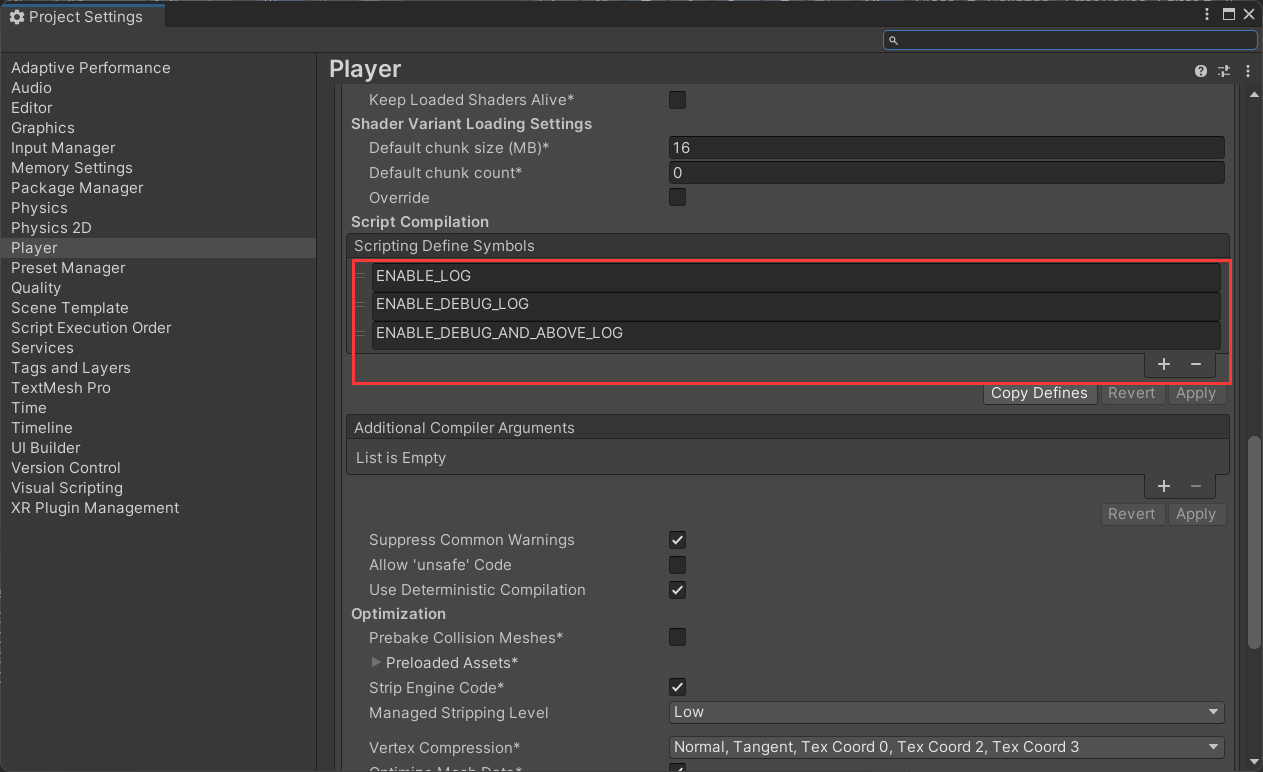Remove the selected Scripting Define Symbol

click(x=1195, y=364)
